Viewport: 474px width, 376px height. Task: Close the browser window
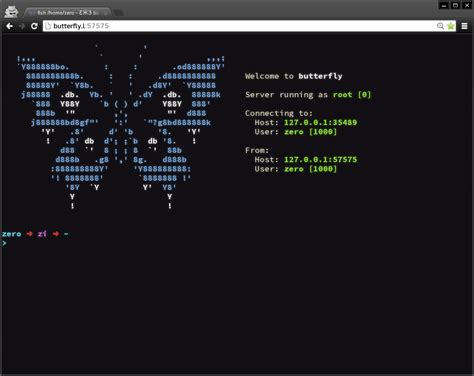(x=467, y=5)
